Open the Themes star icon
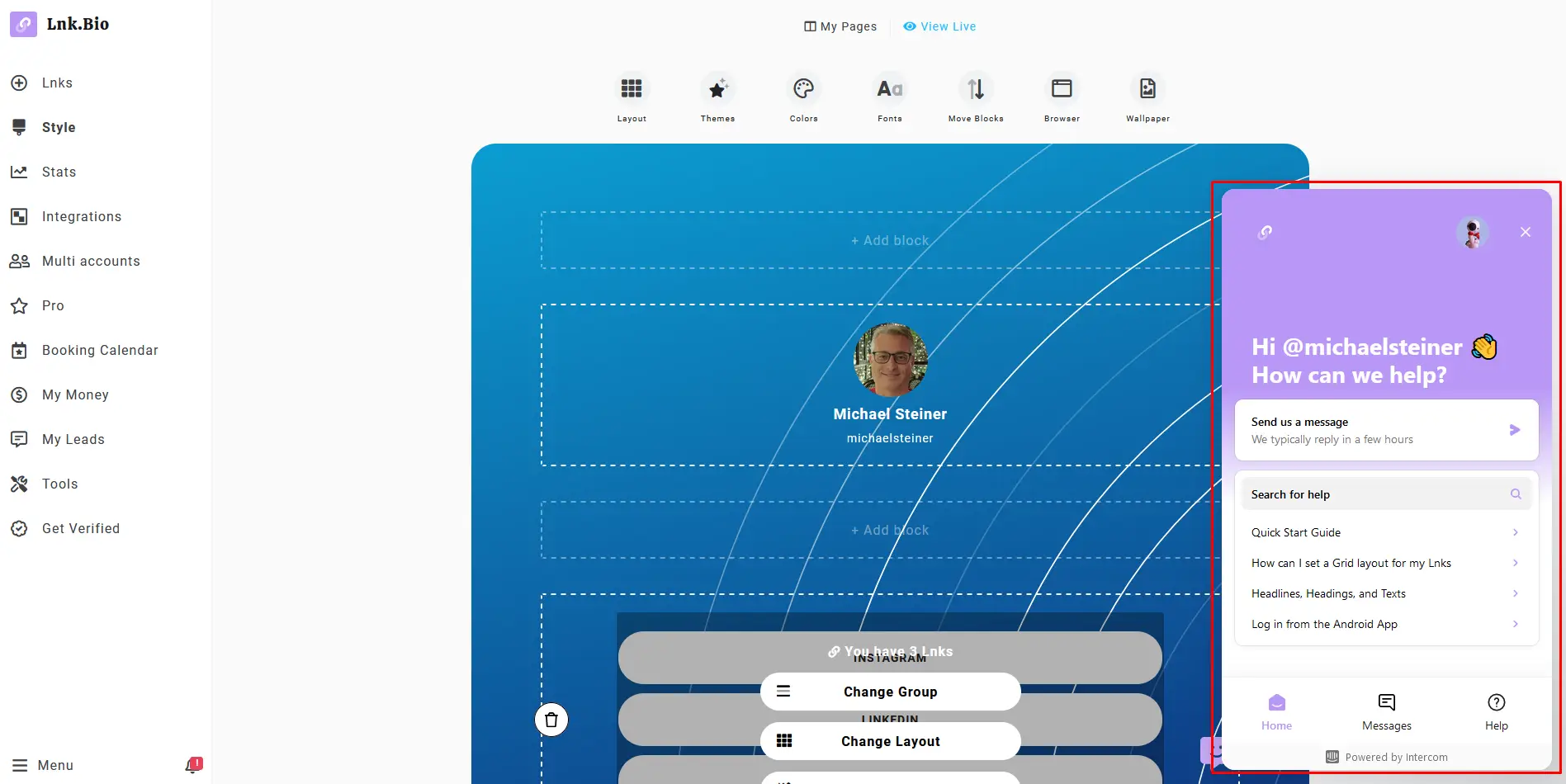Screen dimensions: 1566x784 coord(717,88)
